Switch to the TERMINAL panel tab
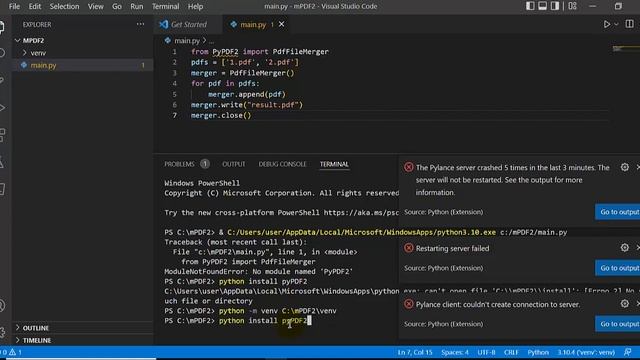640x360 pixels. [x=334, y=164]
